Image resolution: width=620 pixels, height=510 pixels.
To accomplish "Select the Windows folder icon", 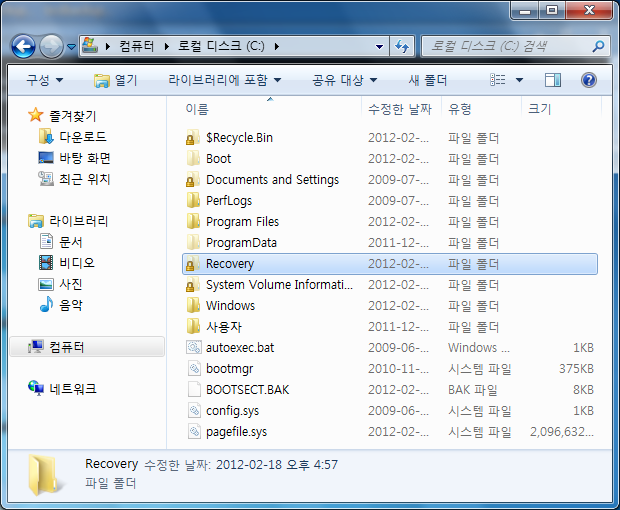I will 193,306.
